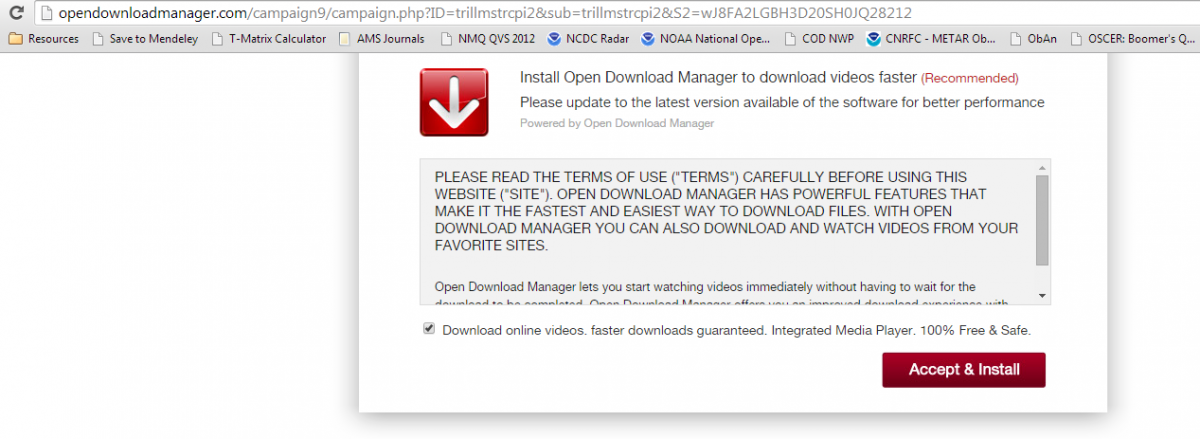Click the NOAA National Ope... favicon

(x=649, y=39)
